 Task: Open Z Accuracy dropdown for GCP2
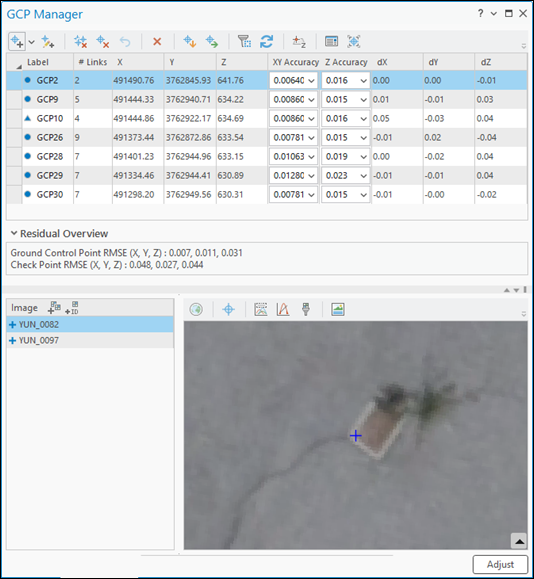pyautogui.click(x=363, y=80)
